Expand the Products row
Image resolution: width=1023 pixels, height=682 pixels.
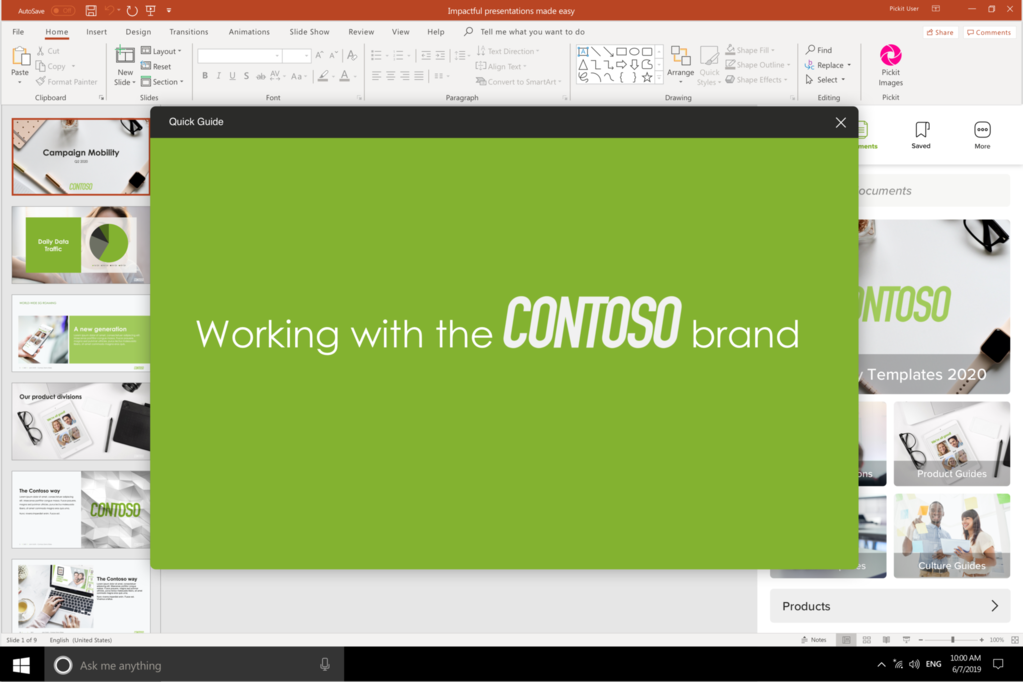point(890,606)
